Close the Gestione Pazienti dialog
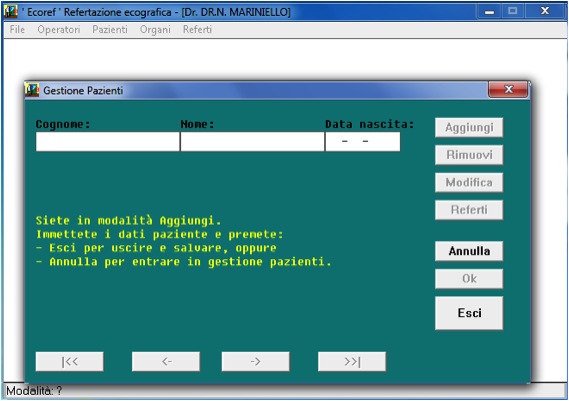569x401 pixels. click(x=508, y=89)
